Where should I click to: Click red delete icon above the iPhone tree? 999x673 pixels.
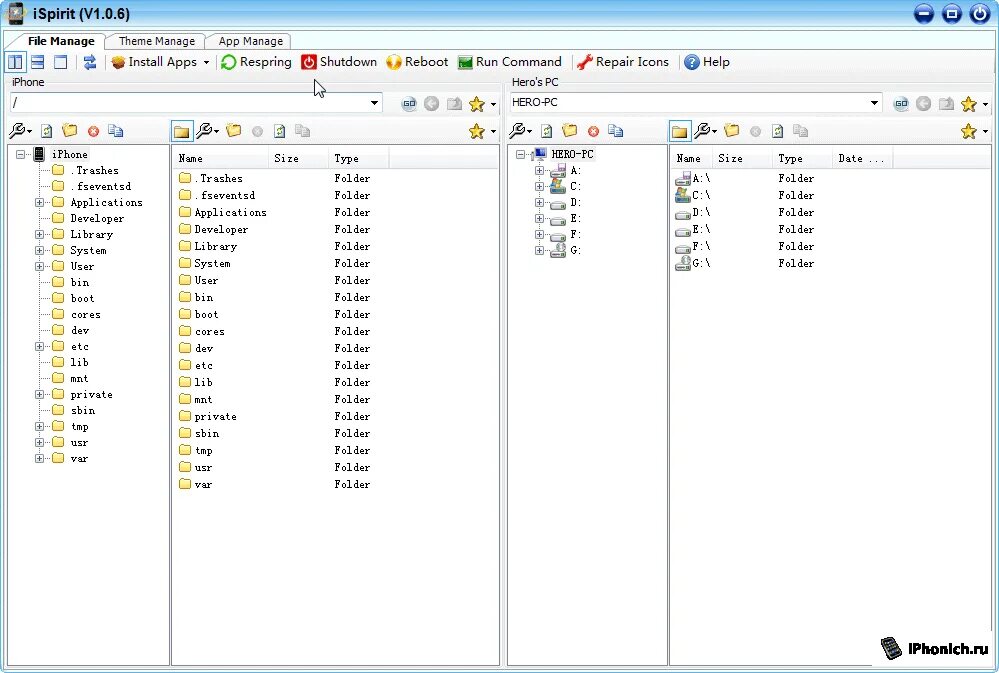click(x=93, y=131)
